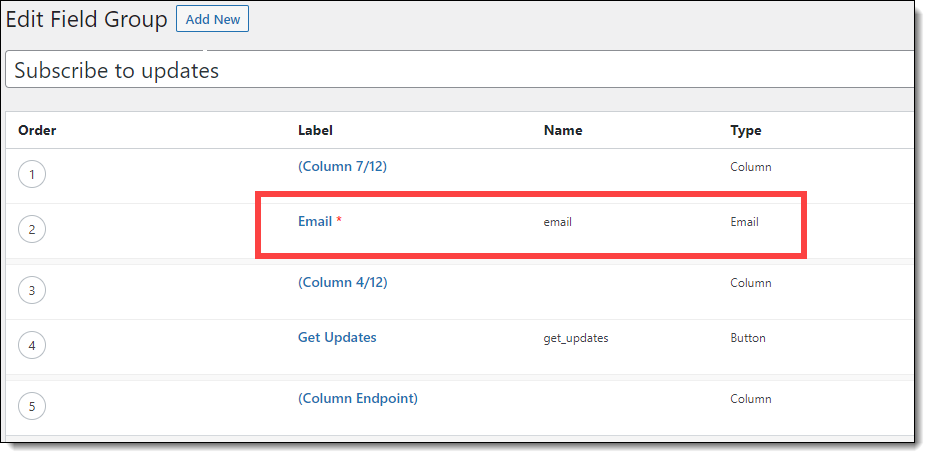Click the Edit Field Group heading
Viewport: 930px width, 458px height.
87,20
